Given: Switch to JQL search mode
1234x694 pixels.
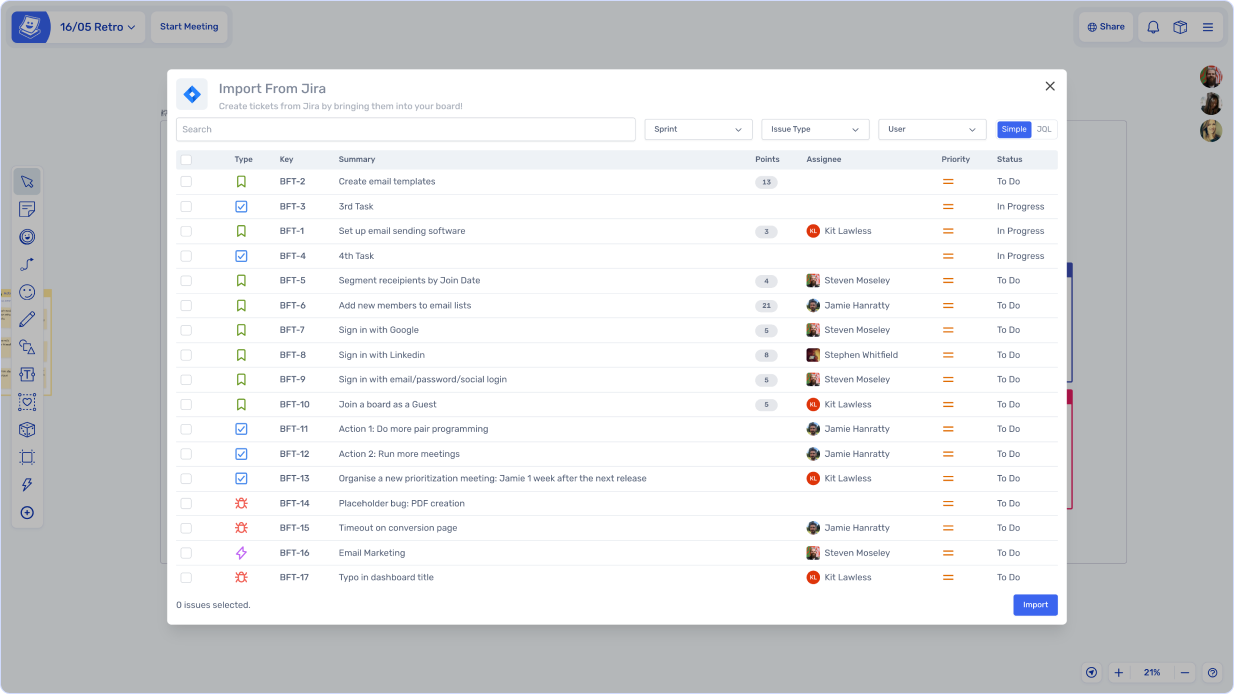Looking at the screenshot, I should click(x=1044, y=129).
